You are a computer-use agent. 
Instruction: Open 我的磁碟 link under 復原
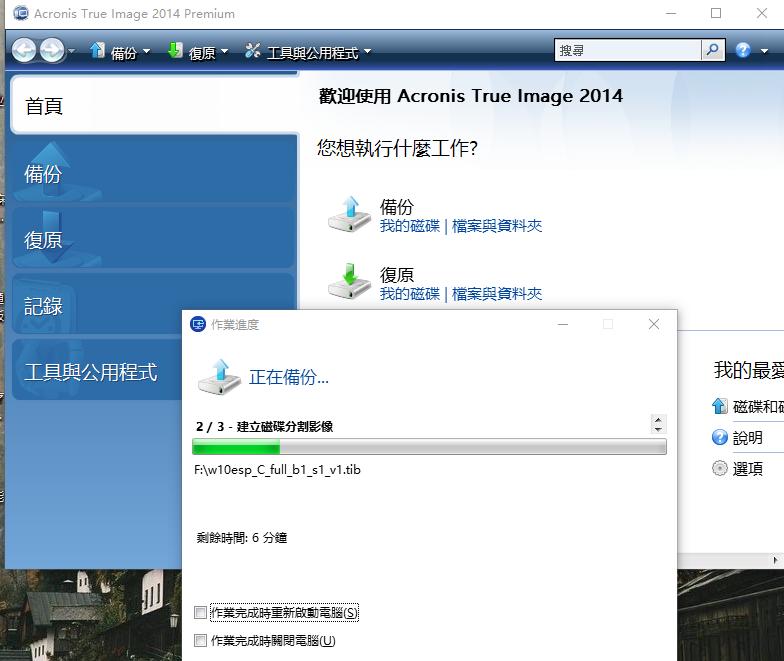click(x=410, y=294)
